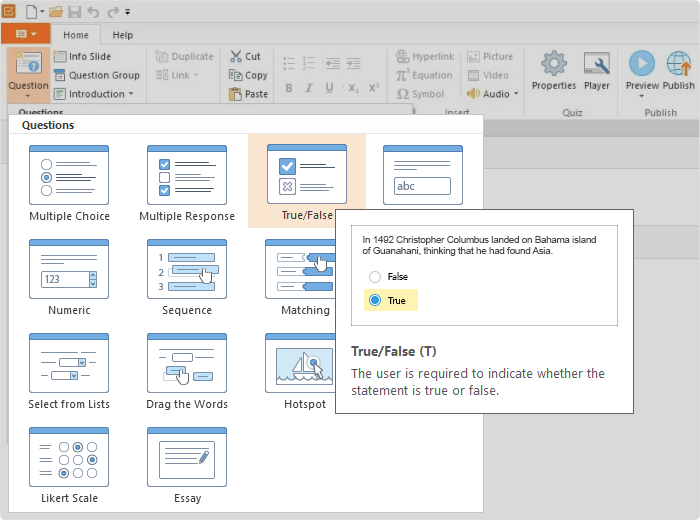700x520 pixels.
Task: Apply underline formatting
Action: point(329,88)
